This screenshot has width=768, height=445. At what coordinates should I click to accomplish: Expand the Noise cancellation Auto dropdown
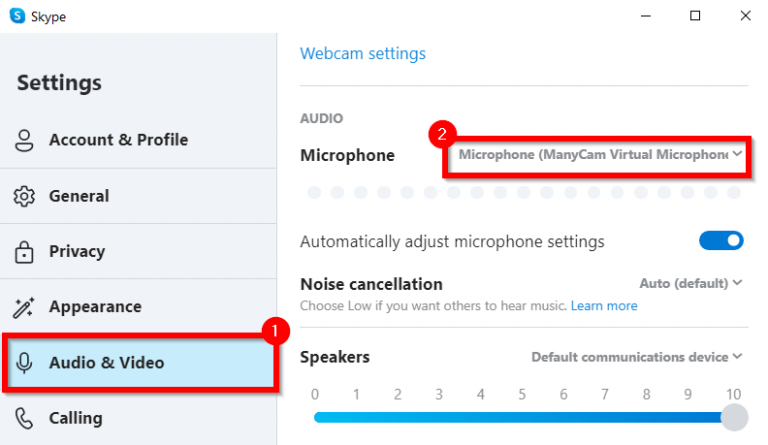click(x=691, y=284)
